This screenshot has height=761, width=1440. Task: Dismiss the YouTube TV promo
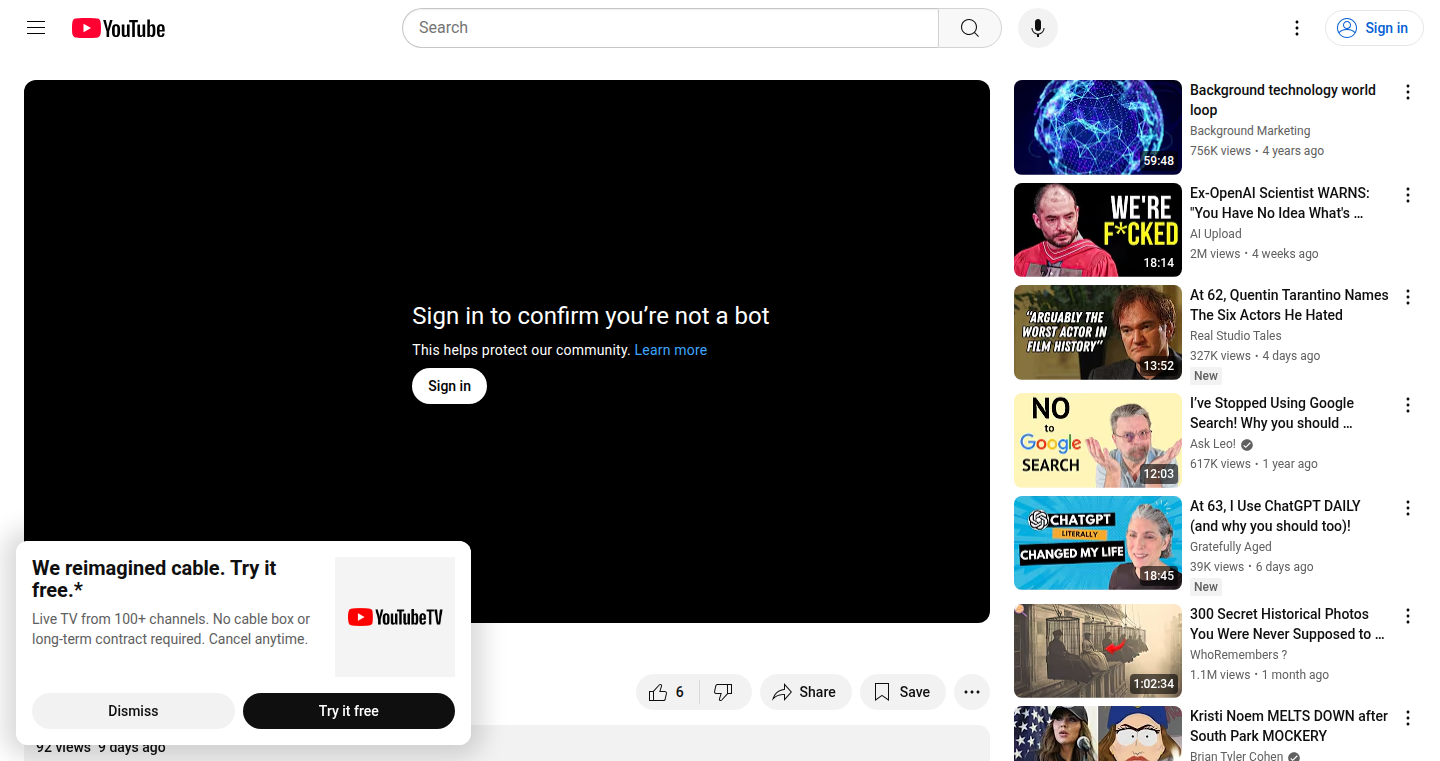tap(133, 711)
